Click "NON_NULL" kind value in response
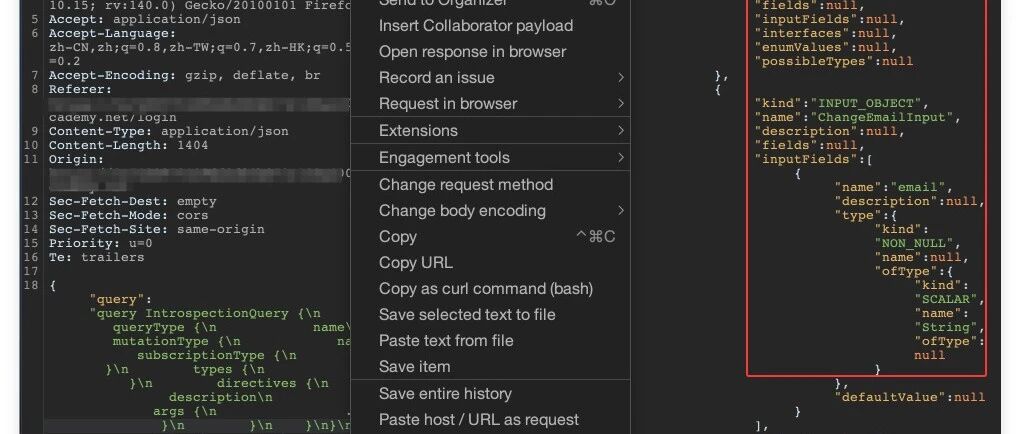Image resolution: width=1020 pixels, height=434 pixels. pyautogui.click(x=914, y=243)
